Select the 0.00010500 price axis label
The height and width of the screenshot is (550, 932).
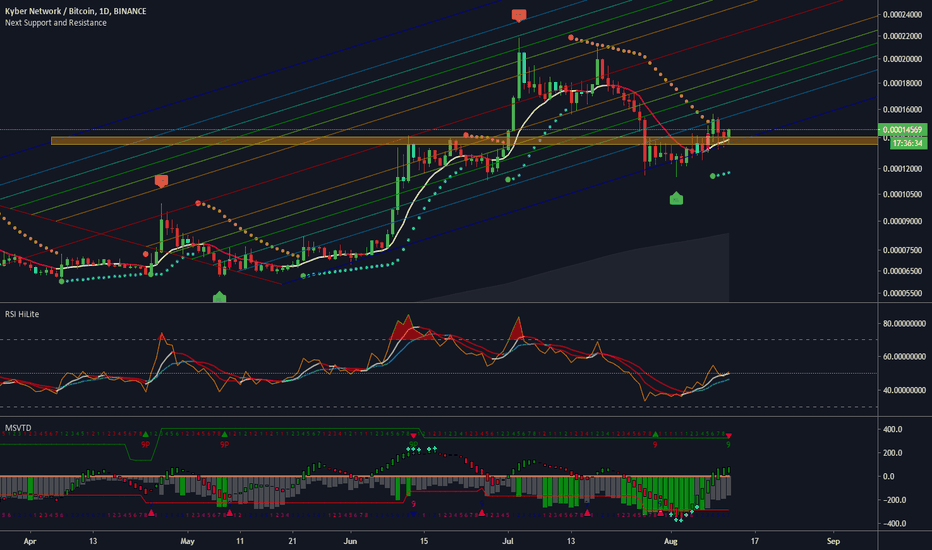[902, 194]
